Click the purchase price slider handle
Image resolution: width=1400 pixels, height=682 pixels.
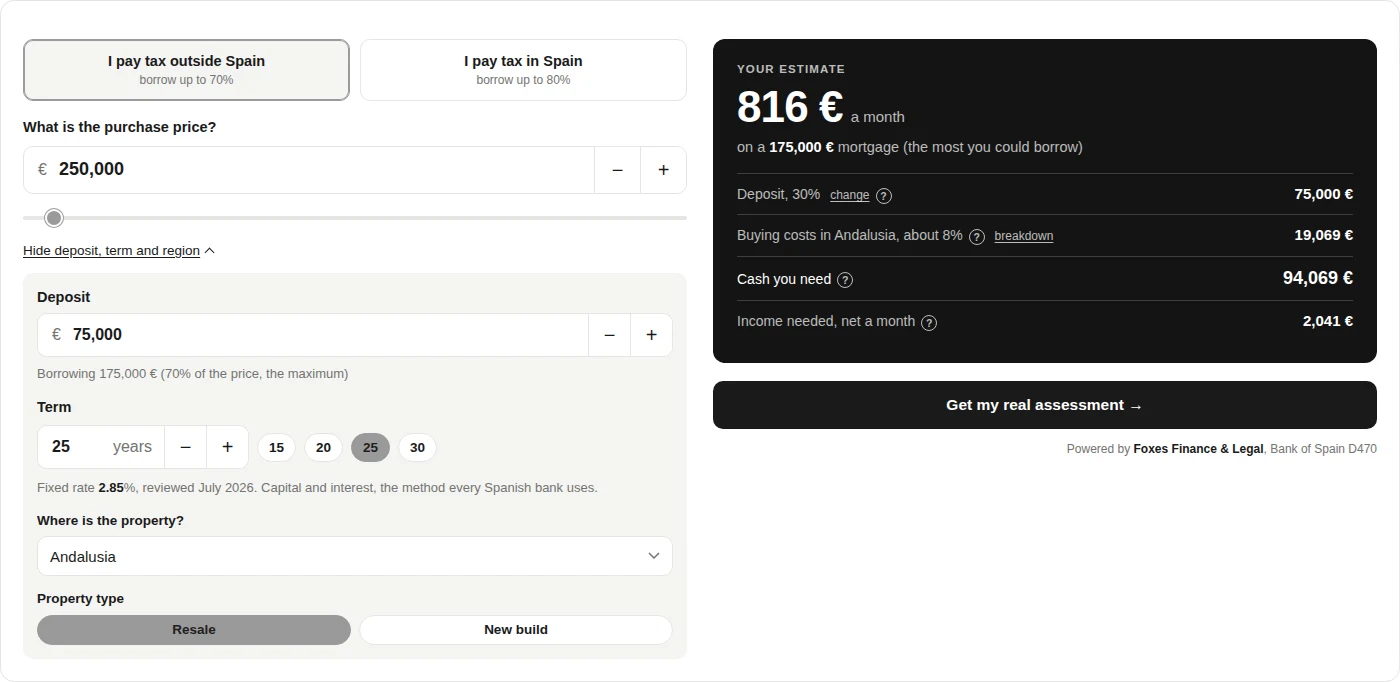(54, 218)
